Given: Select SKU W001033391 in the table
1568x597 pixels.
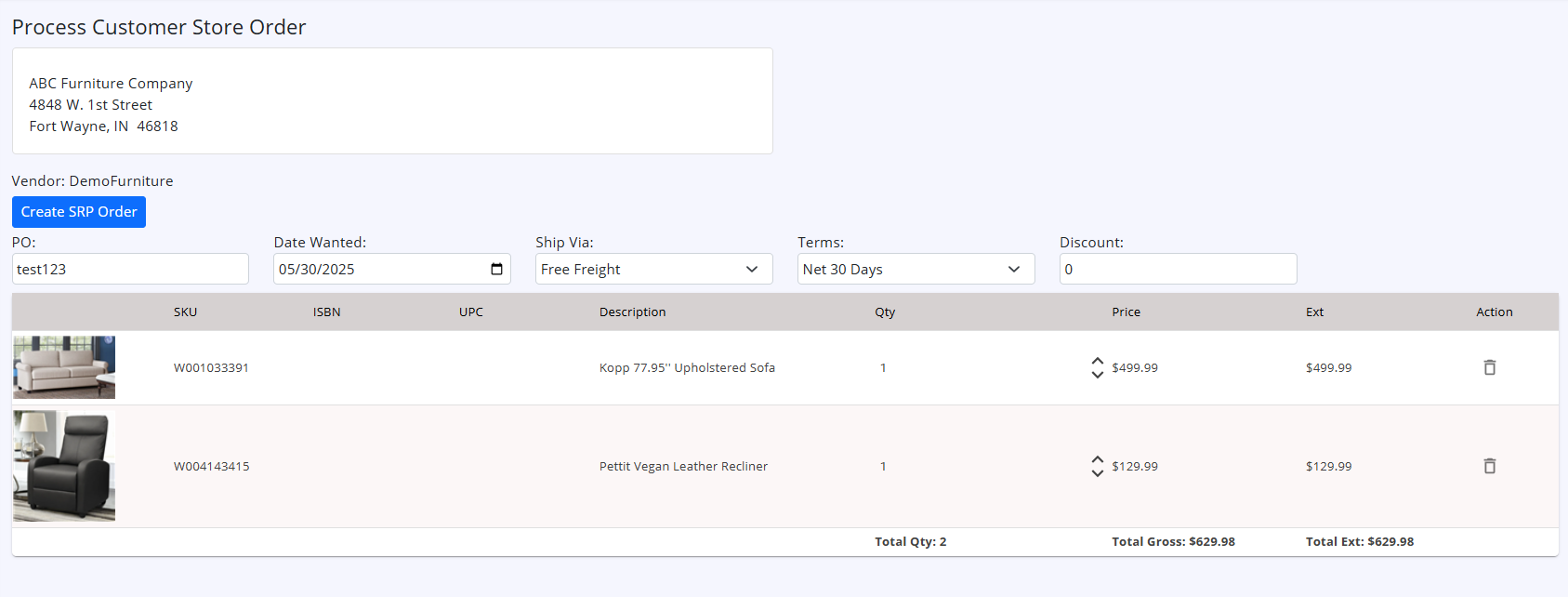Looking at the screenshot, I should [x=211, y=368].
